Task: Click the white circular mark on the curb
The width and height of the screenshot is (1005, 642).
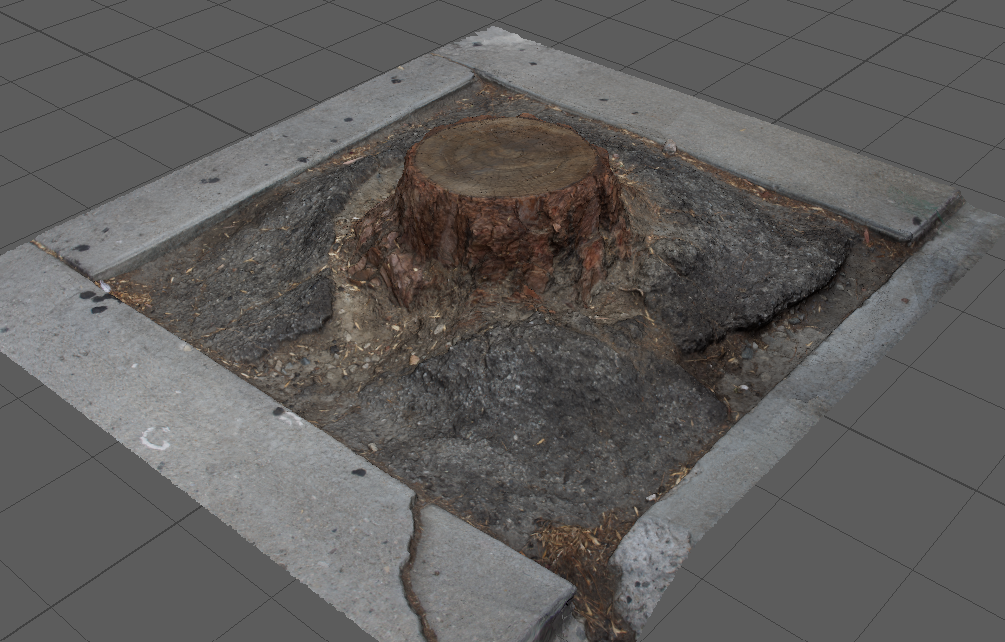Action: click(154, 438)
